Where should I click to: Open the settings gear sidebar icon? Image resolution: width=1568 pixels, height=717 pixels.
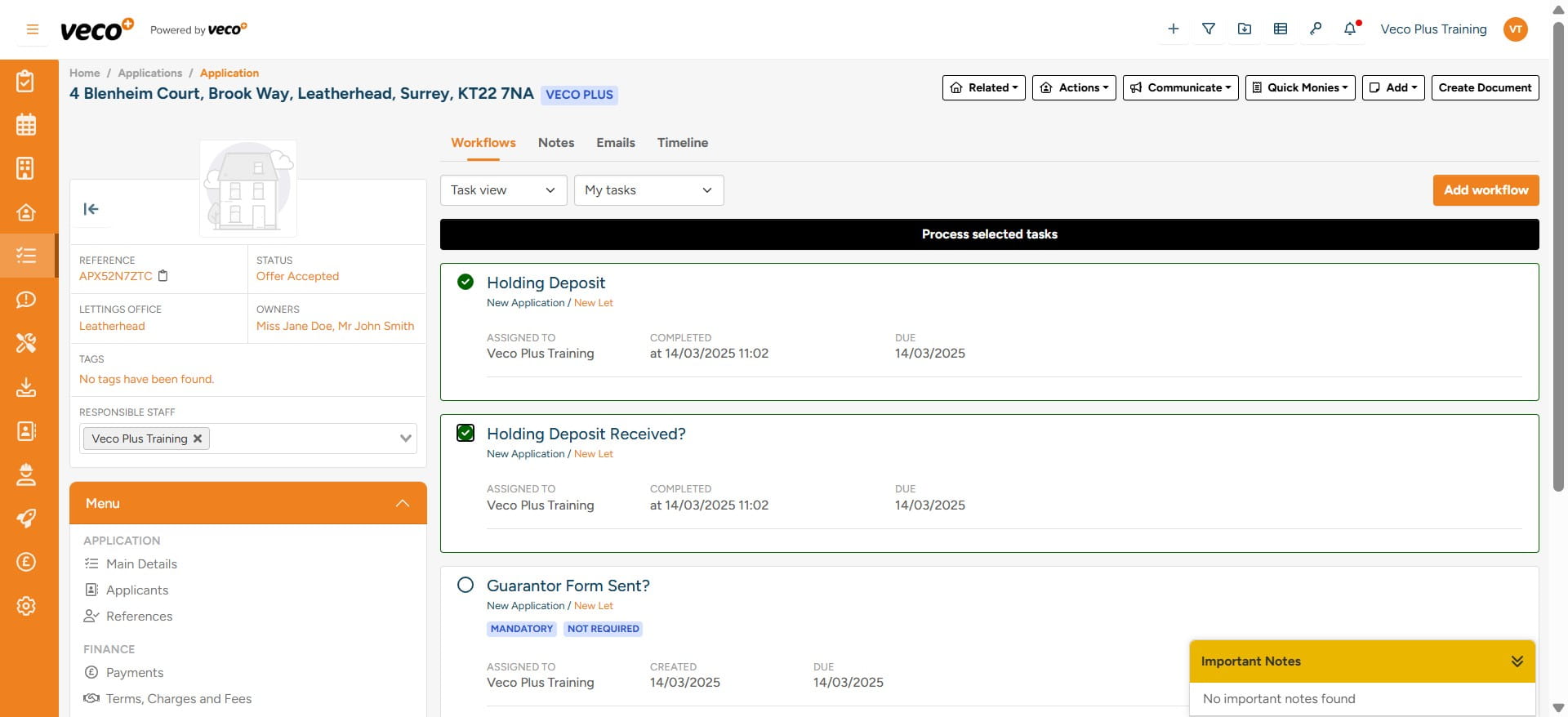click(x=26, y=606)
